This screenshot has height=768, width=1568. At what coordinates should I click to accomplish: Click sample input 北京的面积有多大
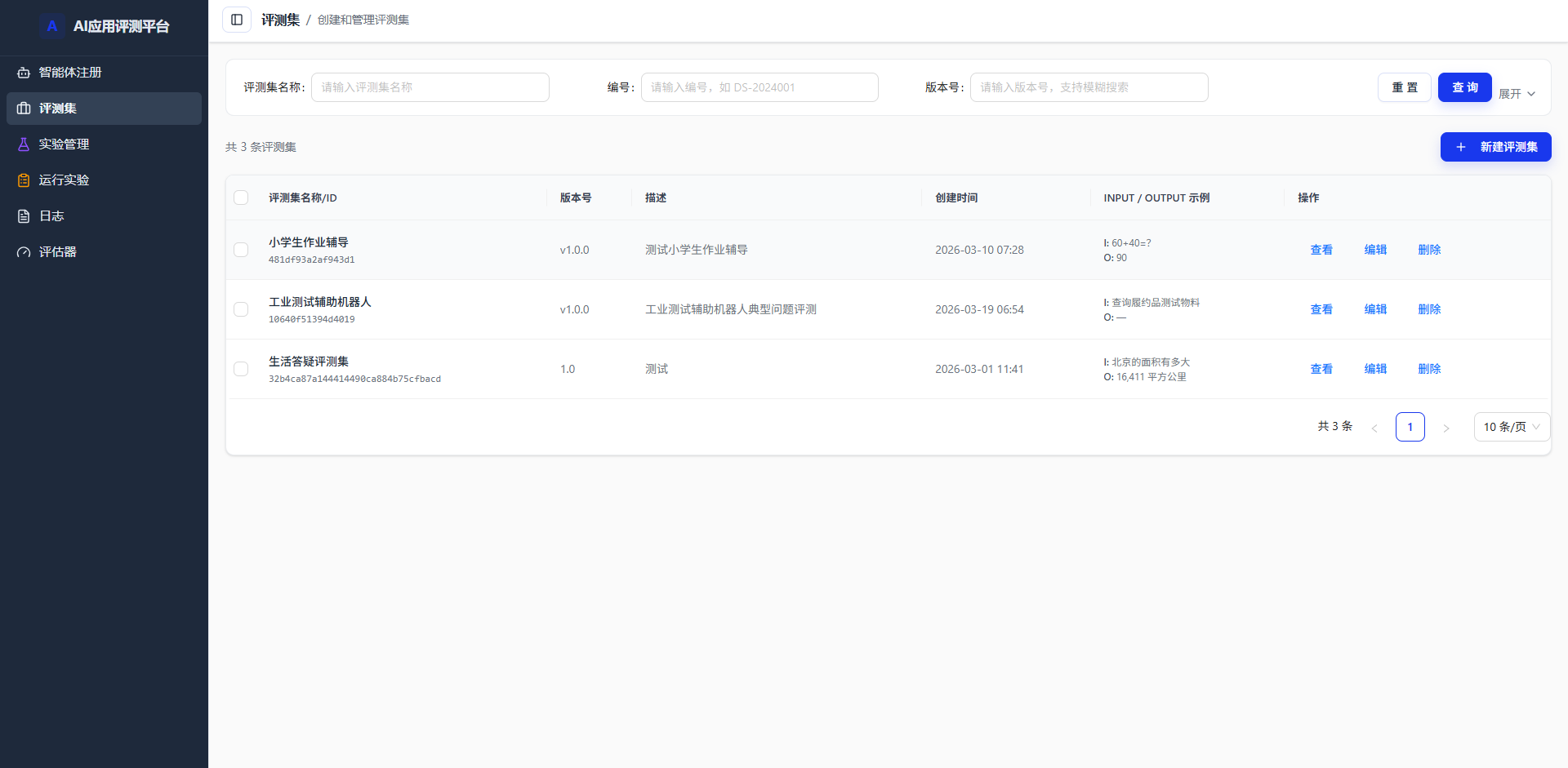(1151, 362)
